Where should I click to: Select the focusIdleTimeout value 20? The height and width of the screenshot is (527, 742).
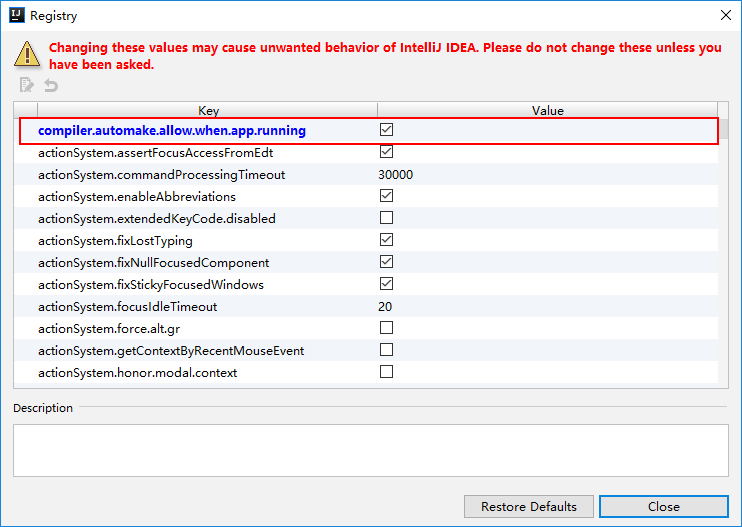(x=385, y=307)
